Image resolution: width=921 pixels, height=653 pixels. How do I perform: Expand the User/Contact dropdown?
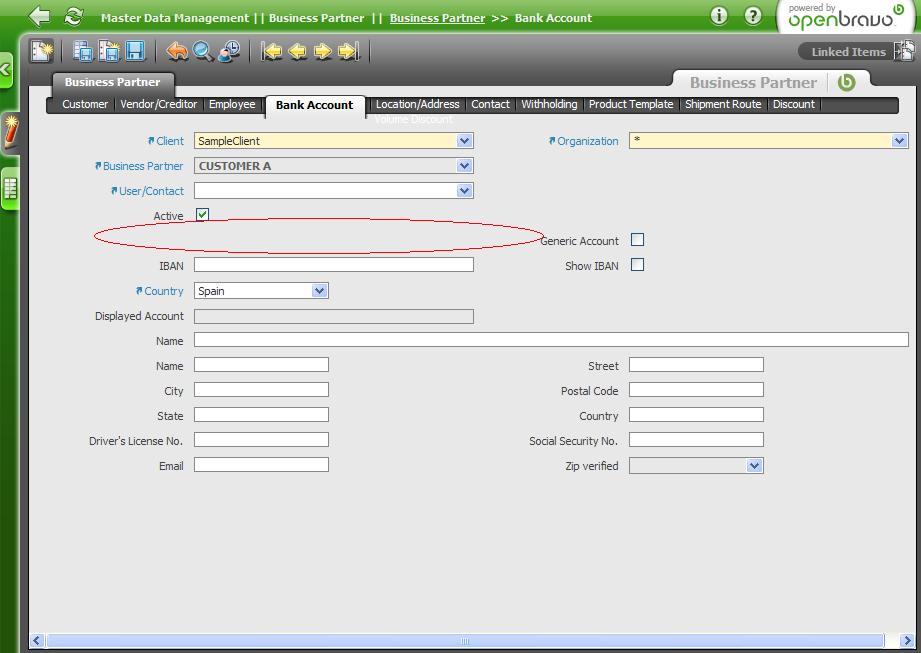coord(464,191)
